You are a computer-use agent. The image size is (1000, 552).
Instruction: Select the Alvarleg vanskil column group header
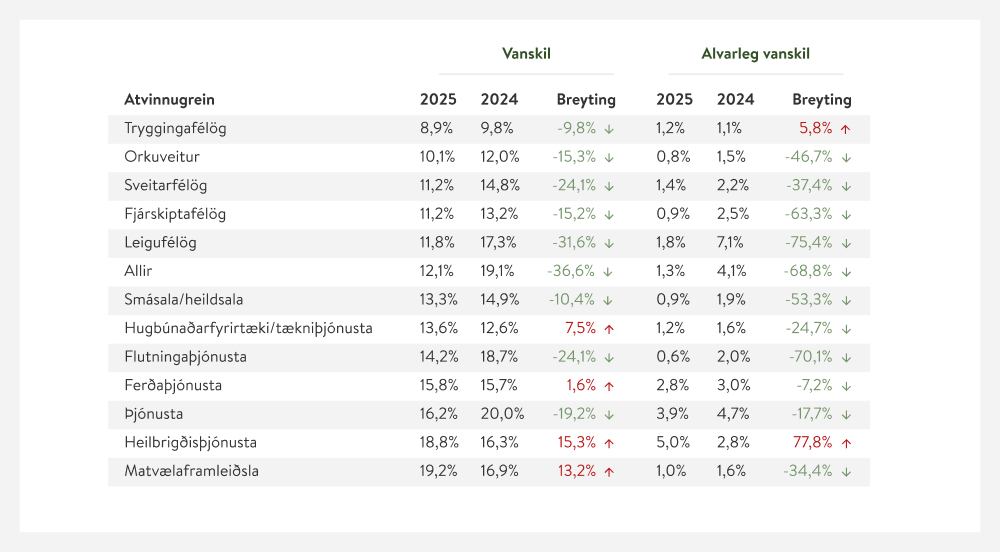pos(755,54)
